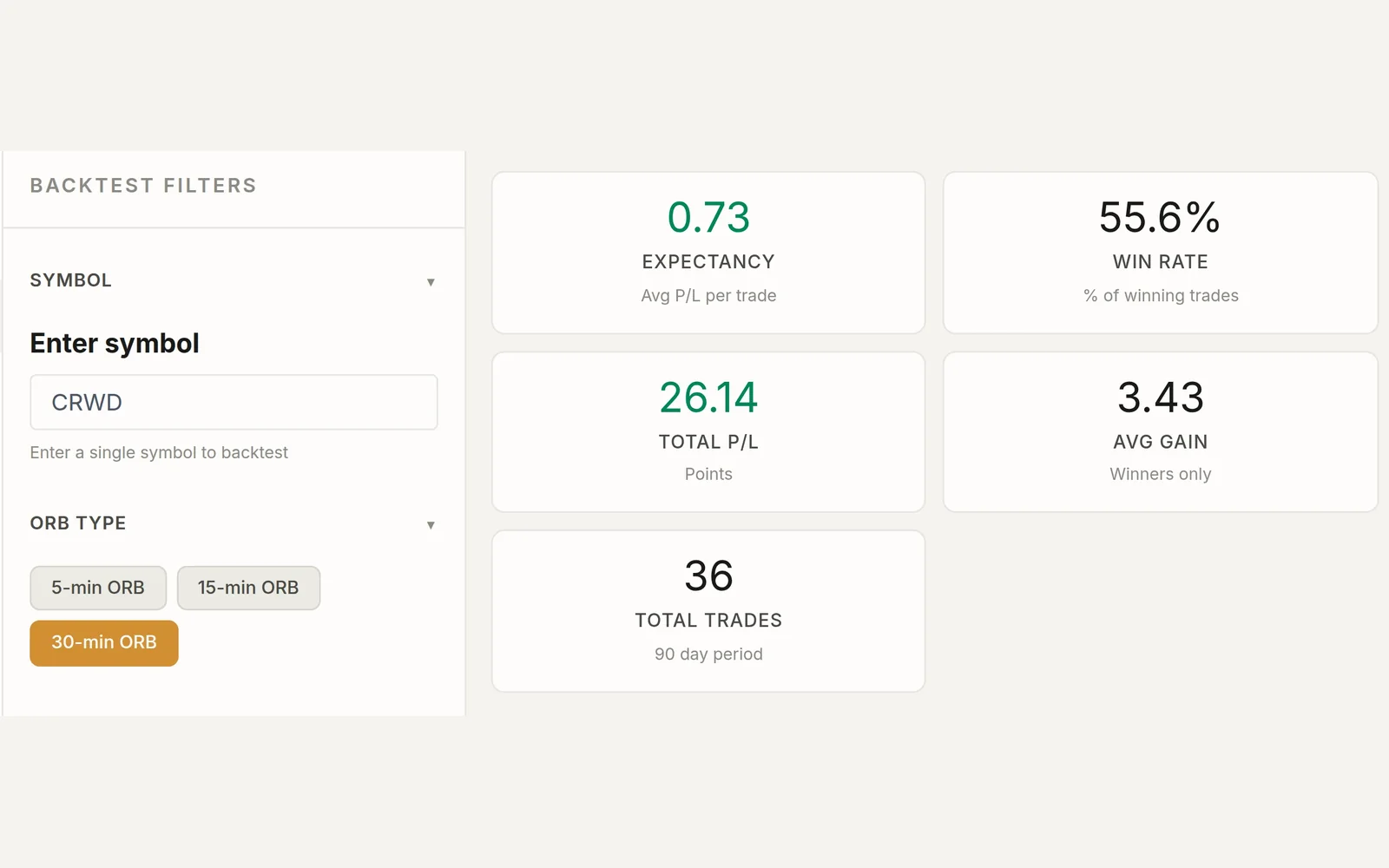Collapse the ORB TYPE section arrow
Viewport: 1389px width, 868px height.
431,525
